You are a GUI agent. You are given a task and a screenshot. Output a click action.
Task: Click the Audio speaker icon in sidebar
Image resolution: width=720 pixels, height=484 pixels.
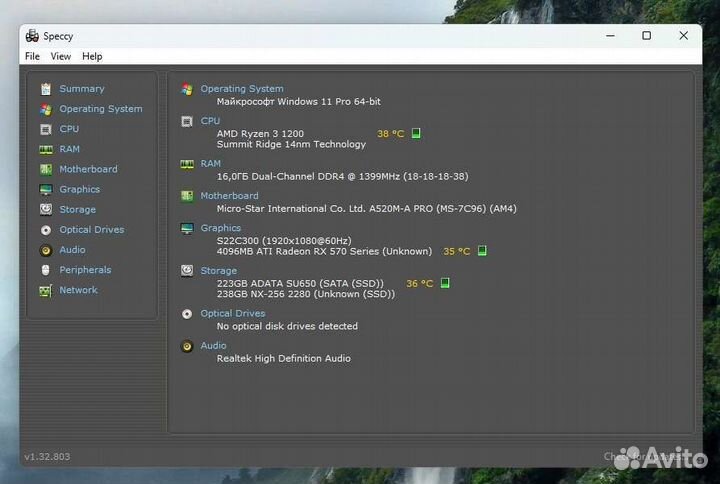46,250
